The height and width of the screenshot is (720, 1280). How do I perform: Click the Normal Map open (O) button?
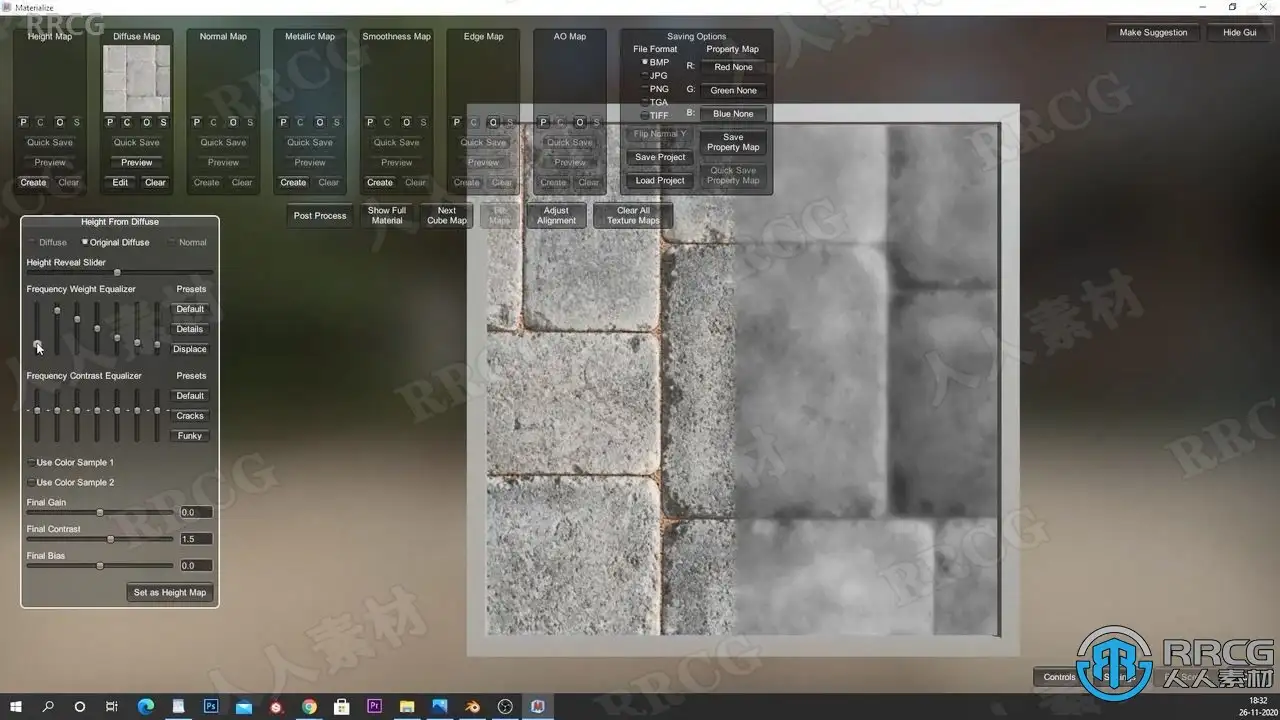tap(233, 123)
